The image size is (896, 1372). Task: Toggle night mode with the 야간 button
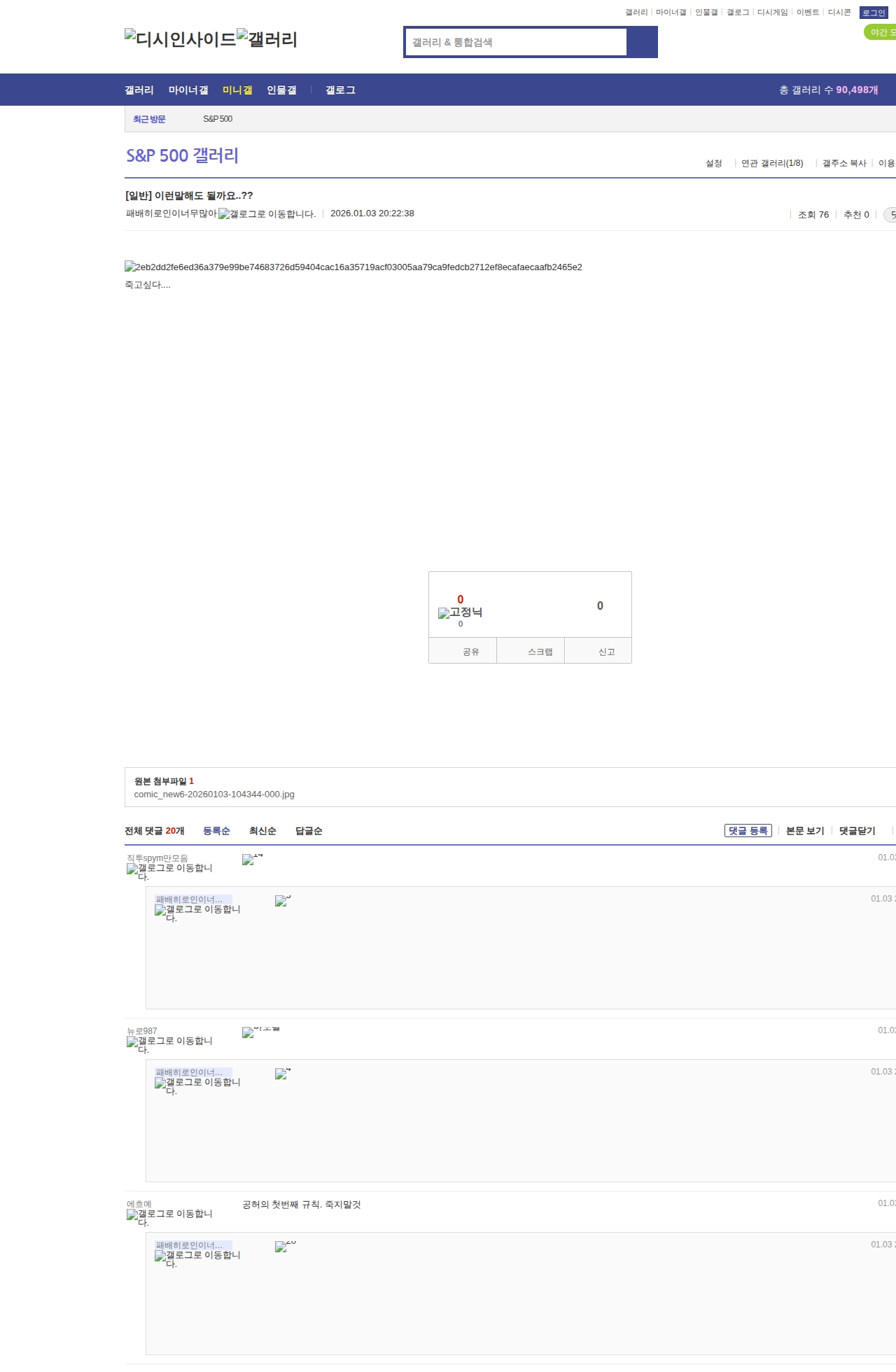pos(881,32)
